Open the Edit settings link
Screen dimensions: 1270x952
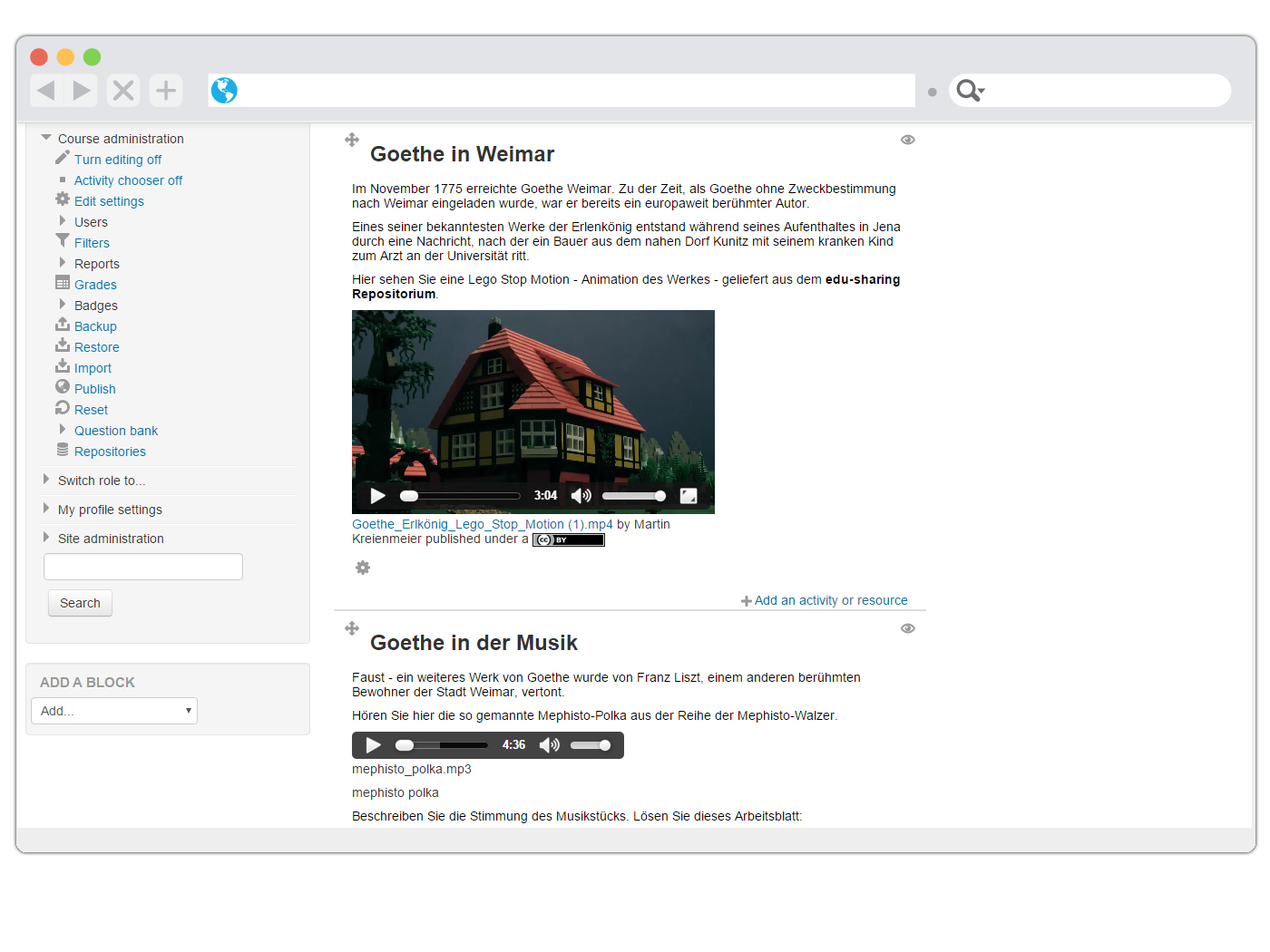click(109, 201)
